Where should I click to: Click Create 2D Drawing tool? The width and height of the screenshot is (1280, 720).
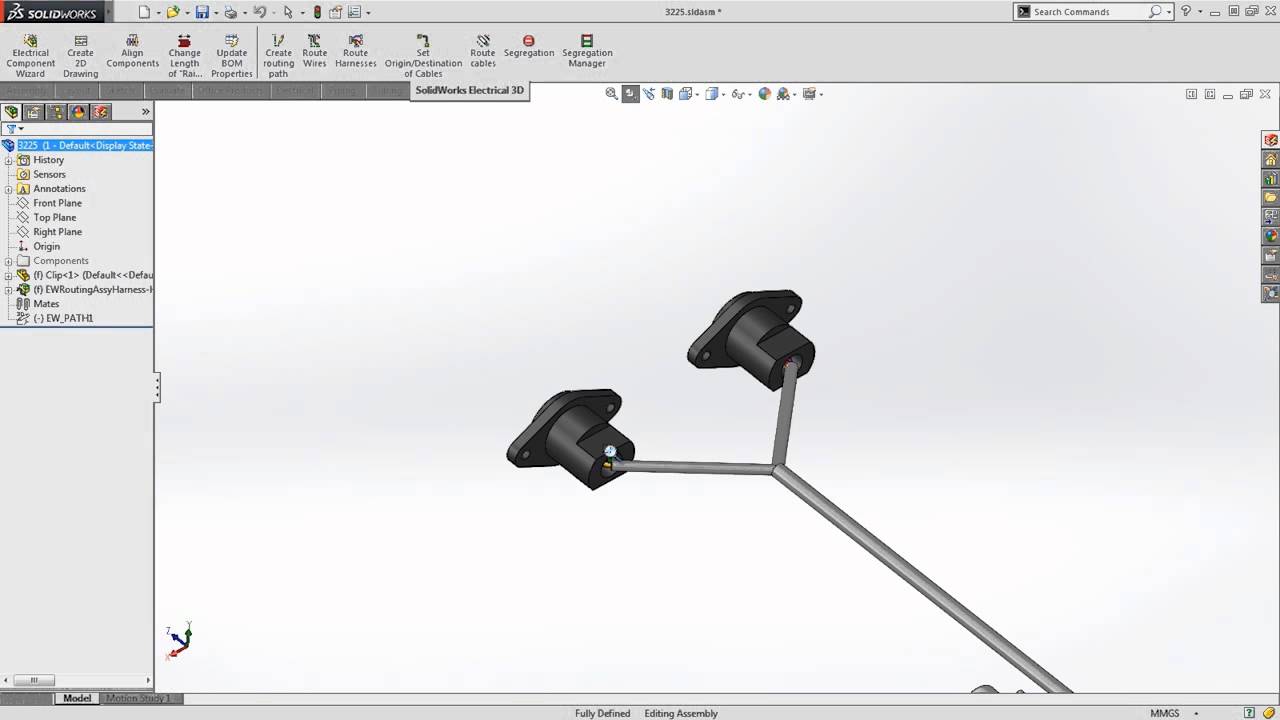[80, 56]
